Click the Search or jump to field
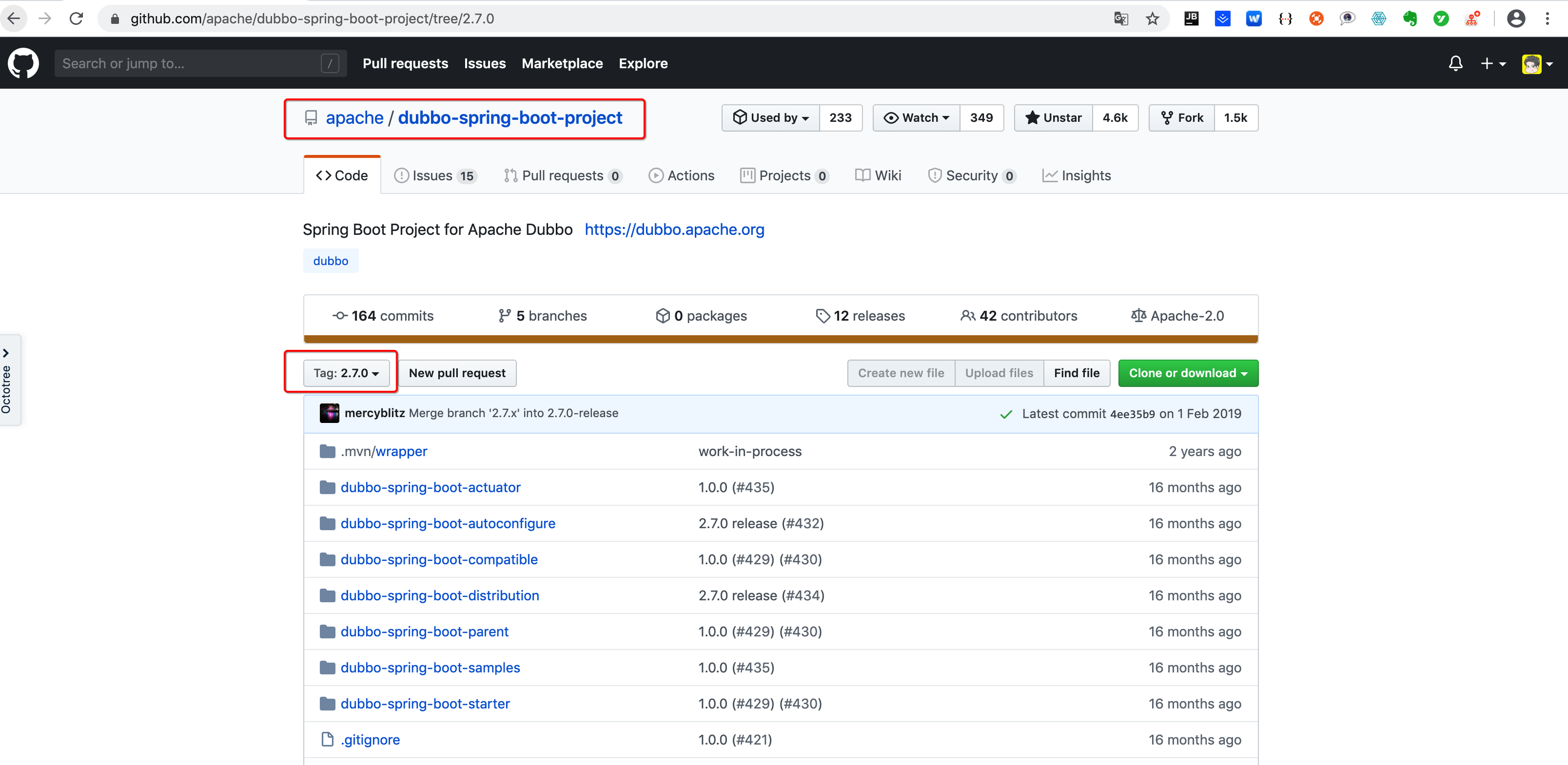This screenshot has height=765, width=1568. click(x=200, y=63)
